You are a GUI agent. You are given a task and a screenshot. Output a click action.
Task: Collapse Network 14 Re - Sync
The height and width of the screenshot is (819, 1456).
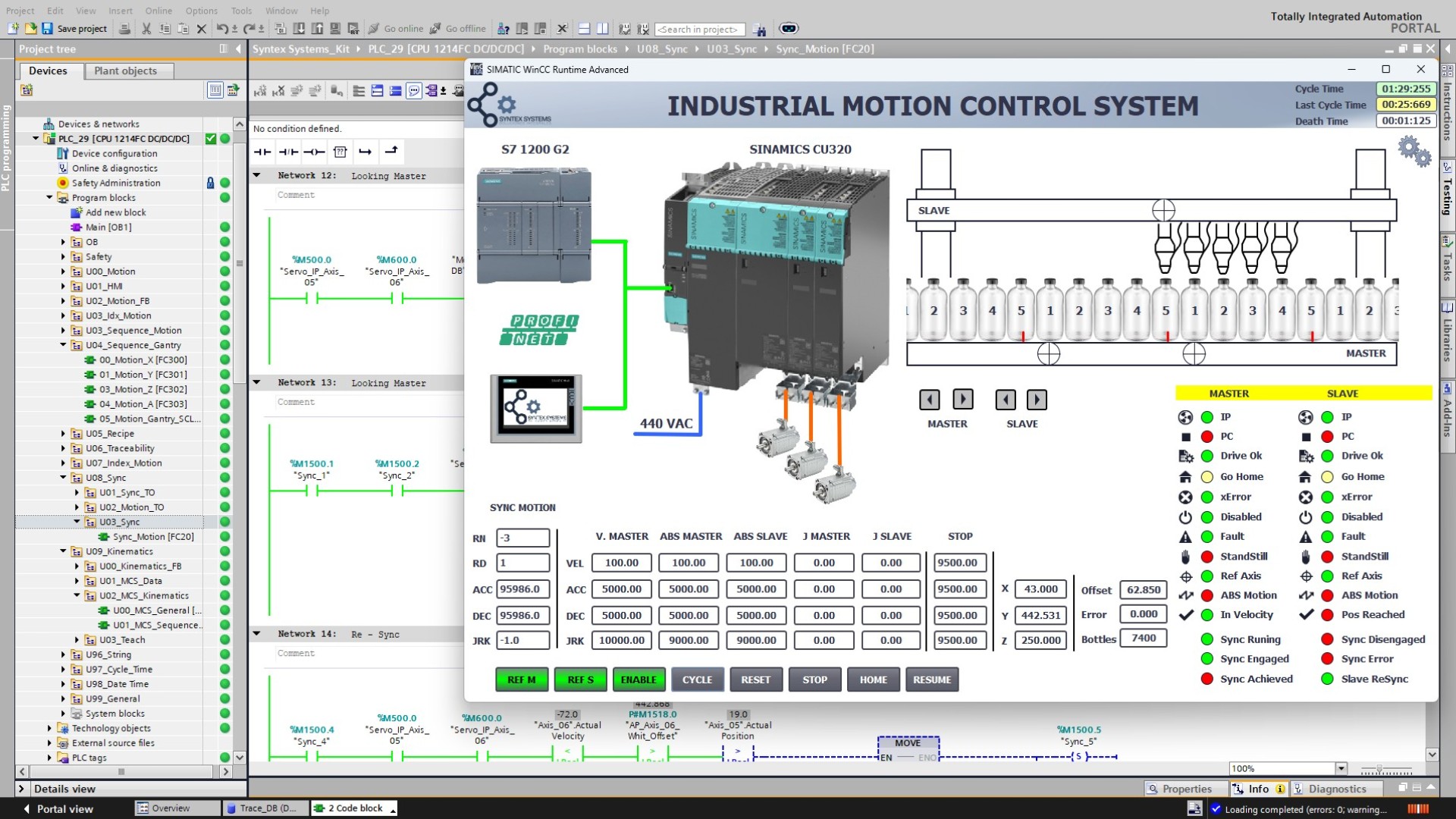(x=257, y=634)
